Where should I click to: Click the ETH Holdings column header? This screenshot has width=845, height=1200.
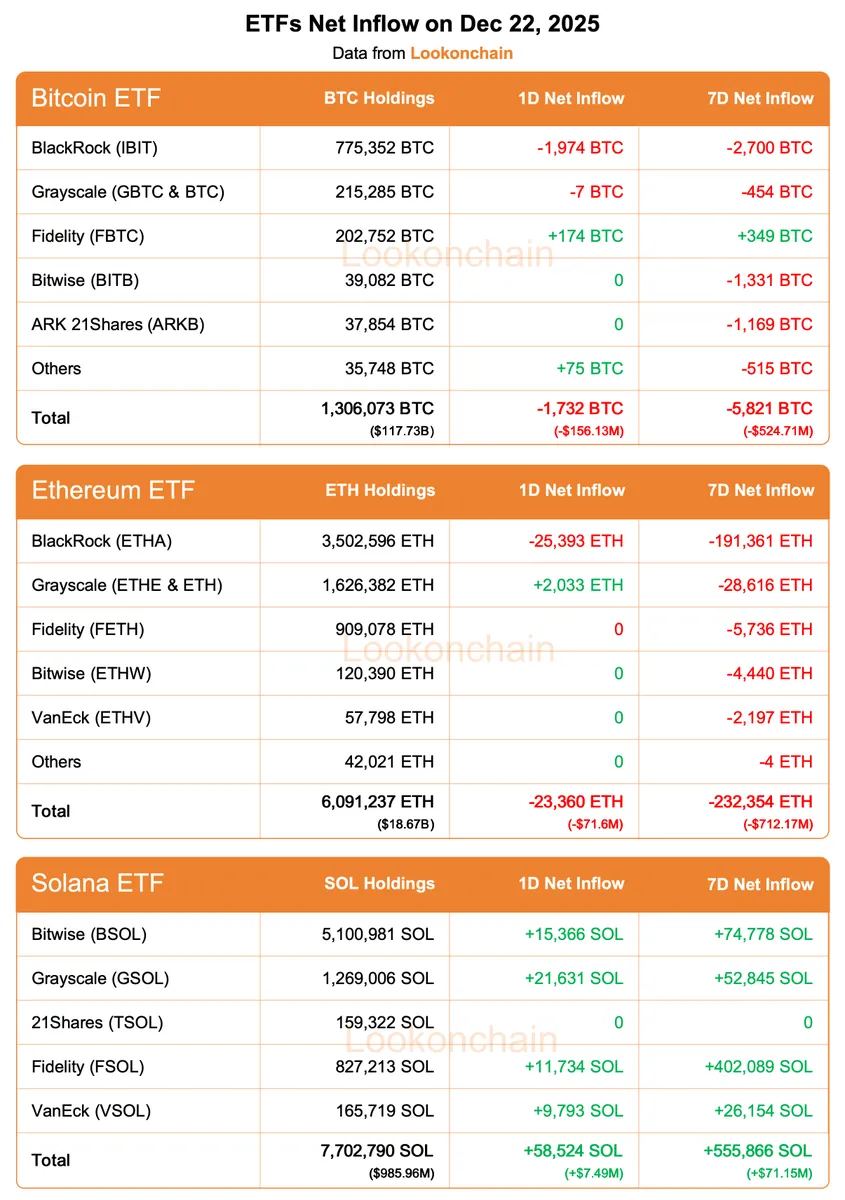tap(380, 490)
